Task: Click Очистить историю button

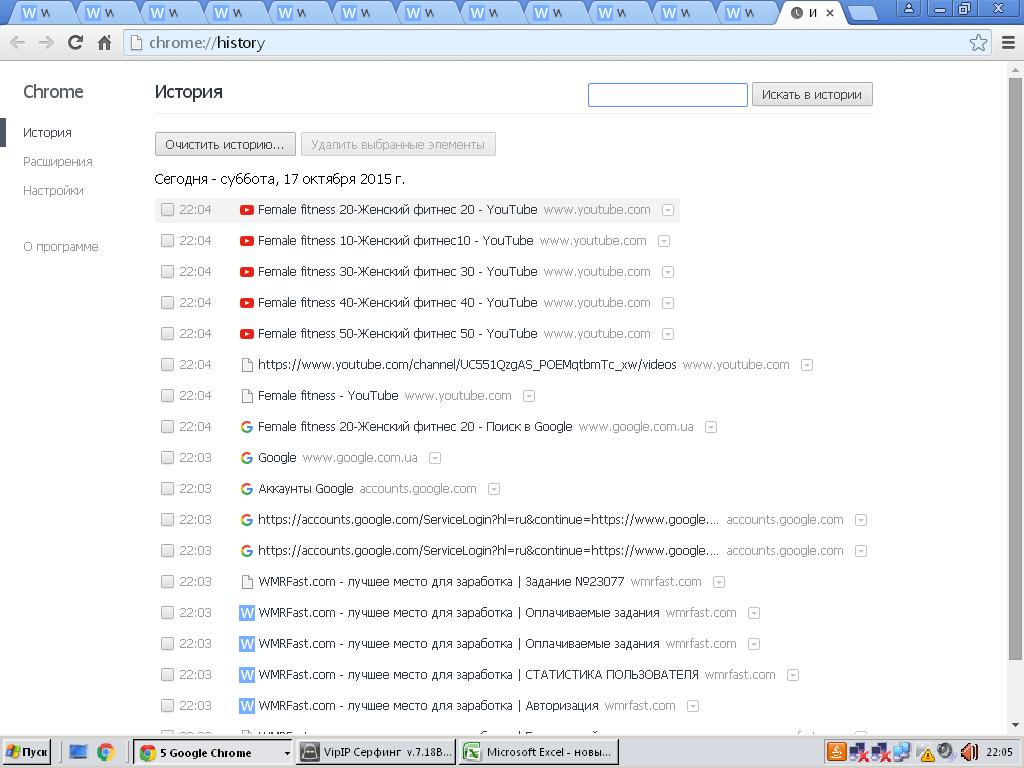Action: click(225, 144)
